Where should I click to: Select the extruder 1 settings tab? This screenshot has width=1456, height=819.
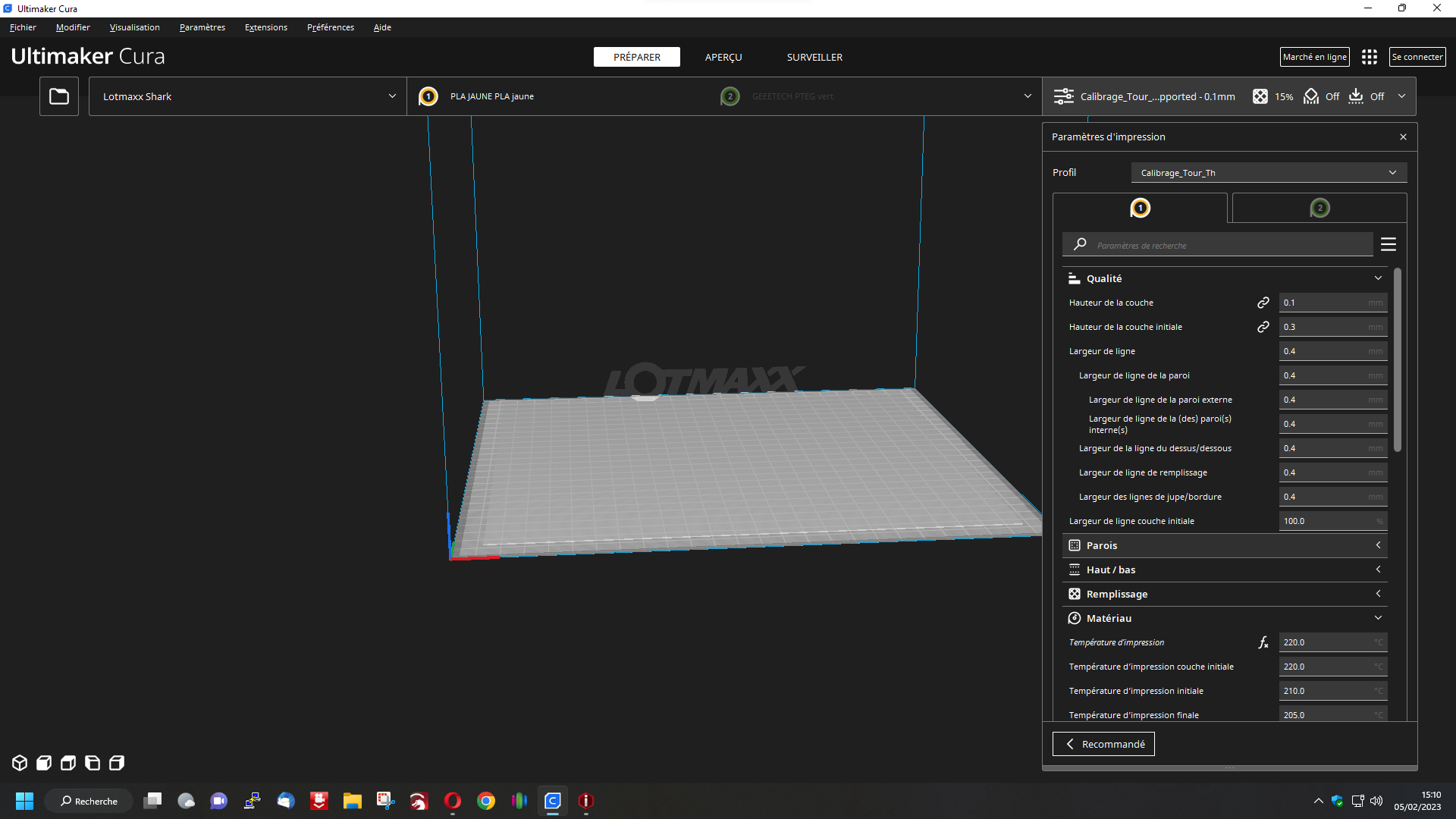point(1140,208)
